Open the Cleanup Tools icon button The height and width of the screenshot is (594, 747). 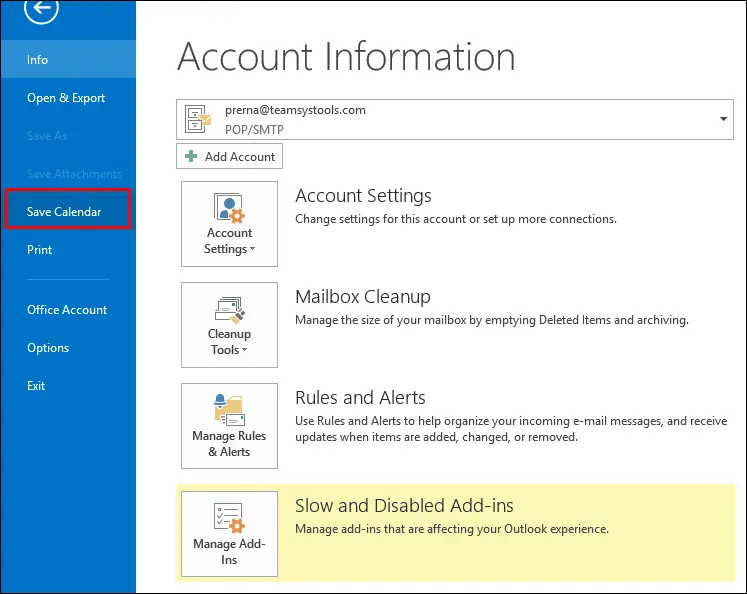[229, 324]
